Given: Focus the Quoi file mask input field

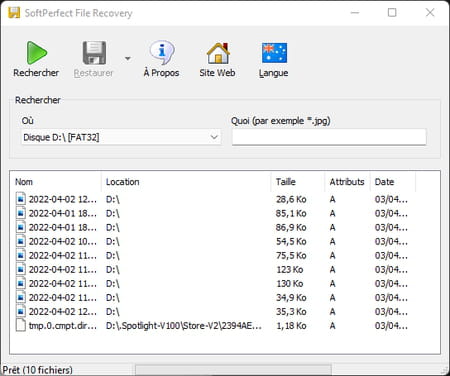Looking at the screenshot, I should click(329, 137).
